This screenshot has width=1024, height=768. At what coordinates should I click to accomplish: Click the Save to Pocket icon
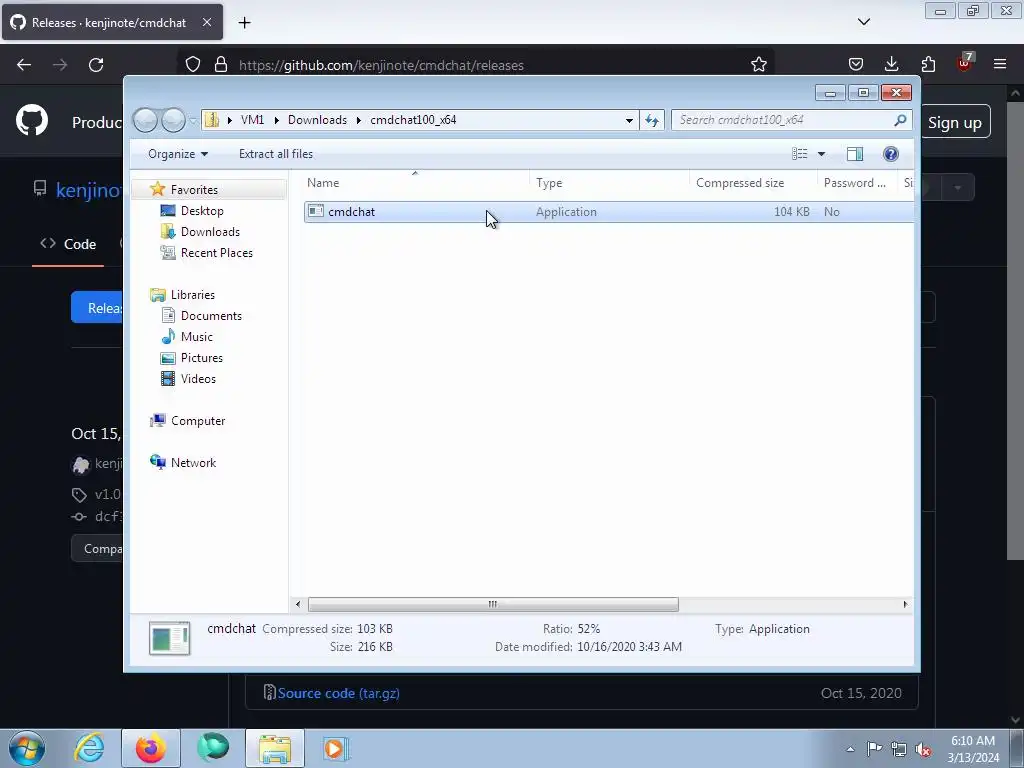[856, 64]
